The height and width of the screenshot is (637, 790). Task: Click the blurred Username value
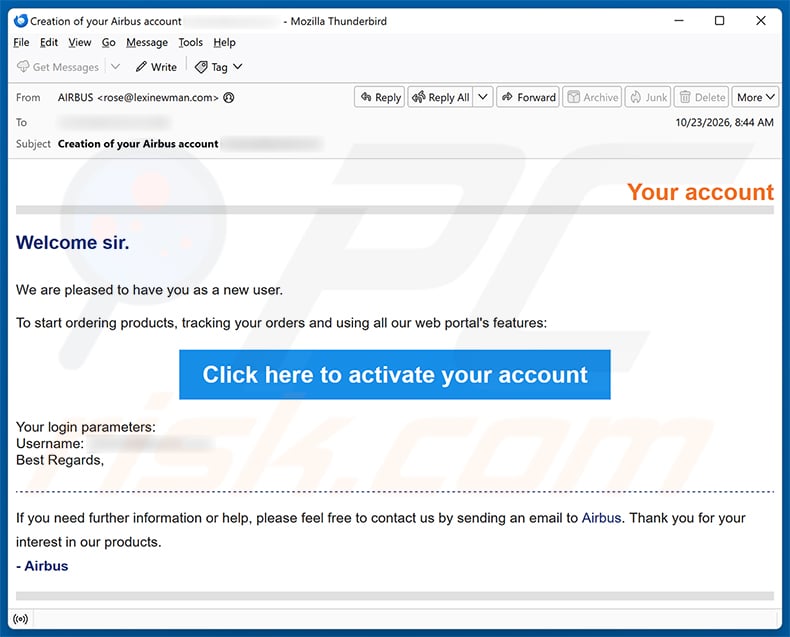(x=151, y=443)
